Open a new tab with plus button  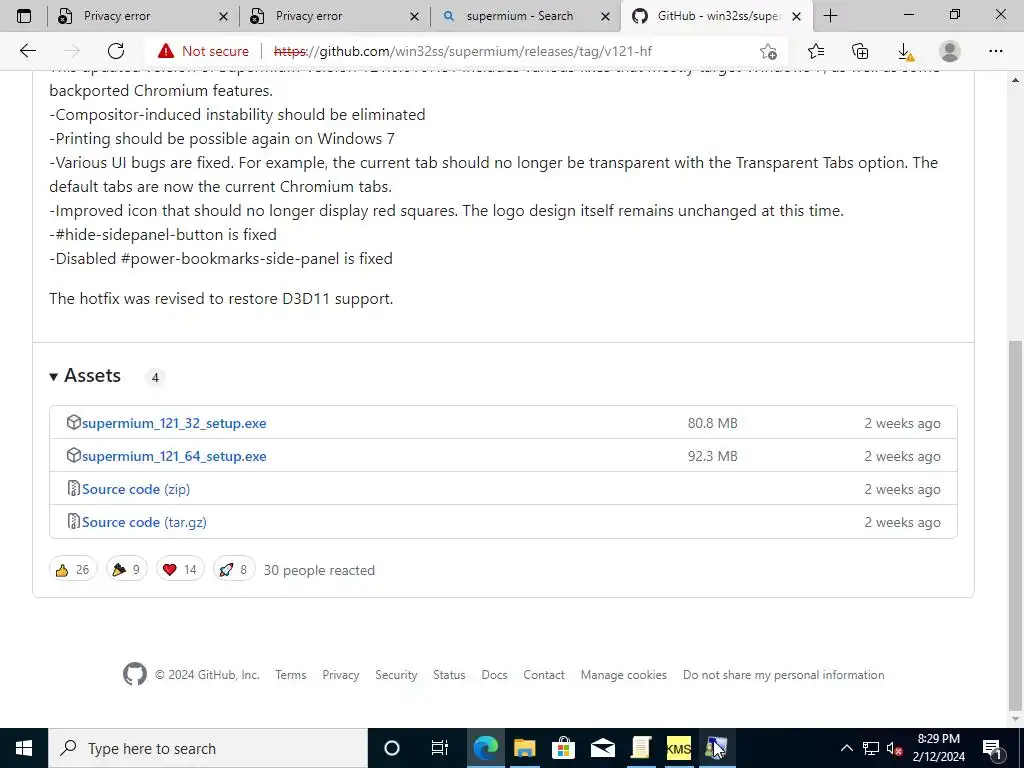(x=830, y=16)
